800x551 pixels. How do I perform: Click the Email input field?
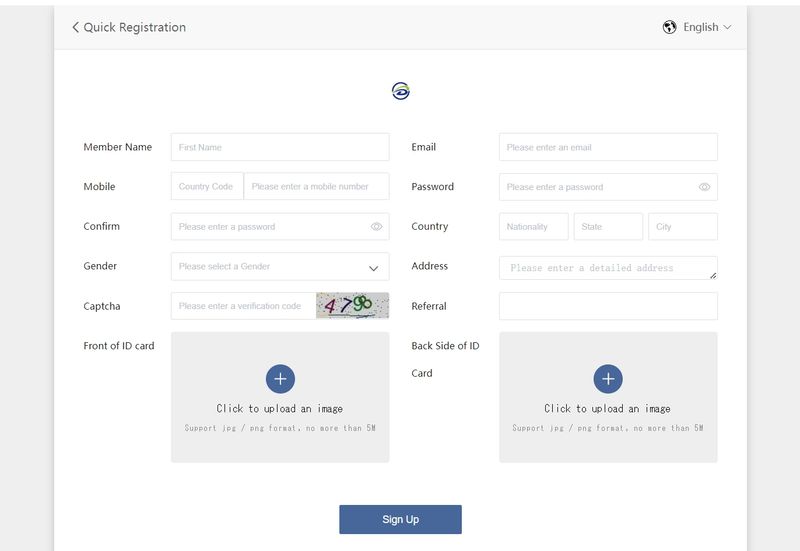click(608, 147)
